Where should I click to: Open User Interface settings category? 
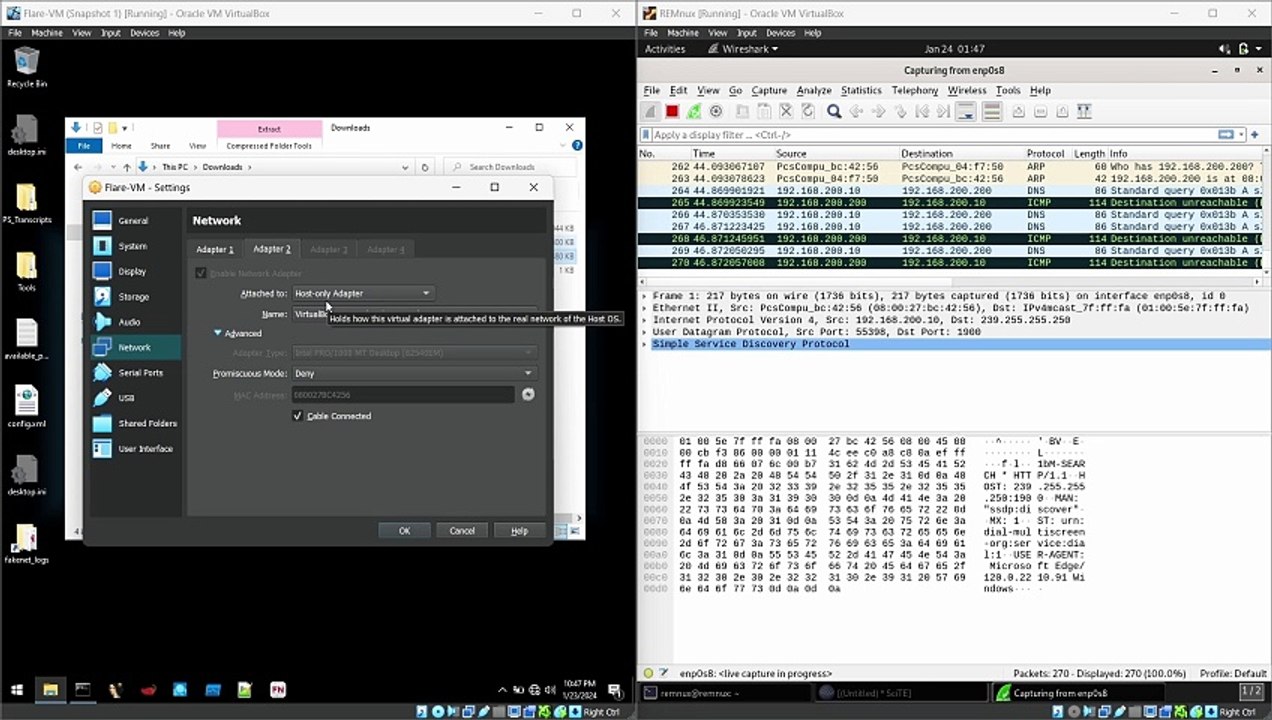[135, 448]
